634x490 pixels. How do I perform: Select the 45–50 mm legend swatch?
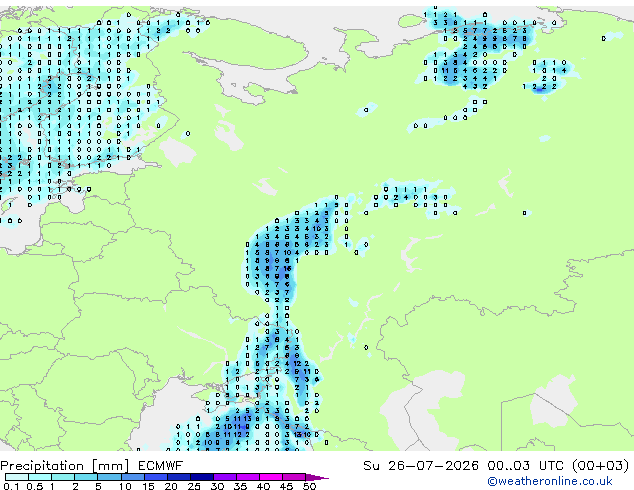click(x=294, y=477)
